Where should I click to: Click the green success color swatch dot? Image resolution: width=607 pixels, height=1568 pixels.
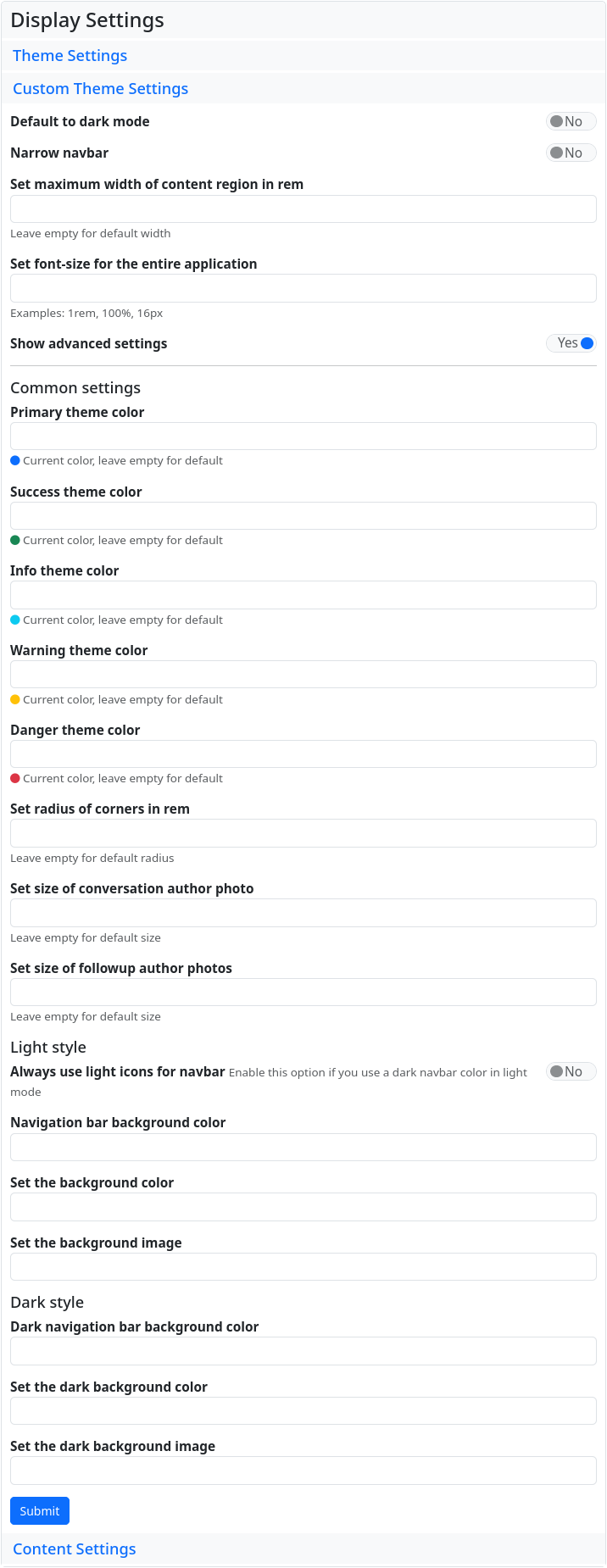[x=15, y=540]
